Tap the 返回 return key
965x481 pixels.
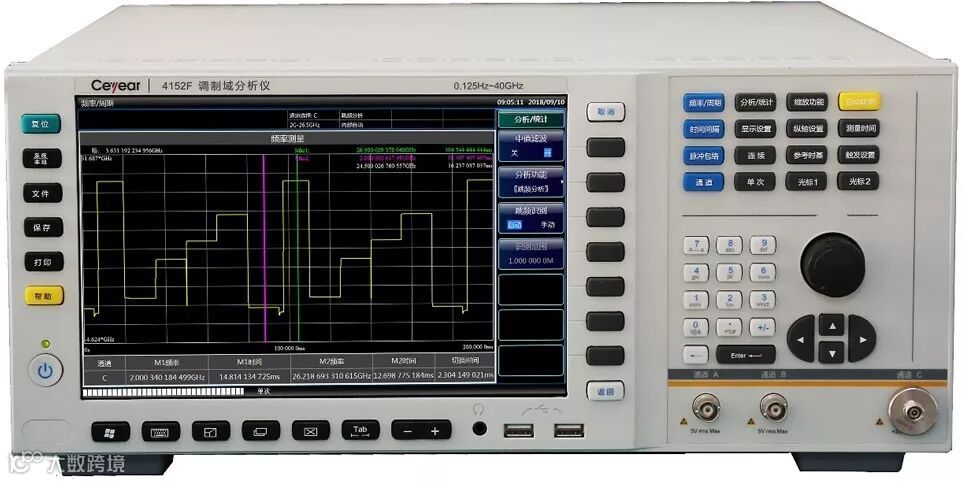click(x=606, y=391)
